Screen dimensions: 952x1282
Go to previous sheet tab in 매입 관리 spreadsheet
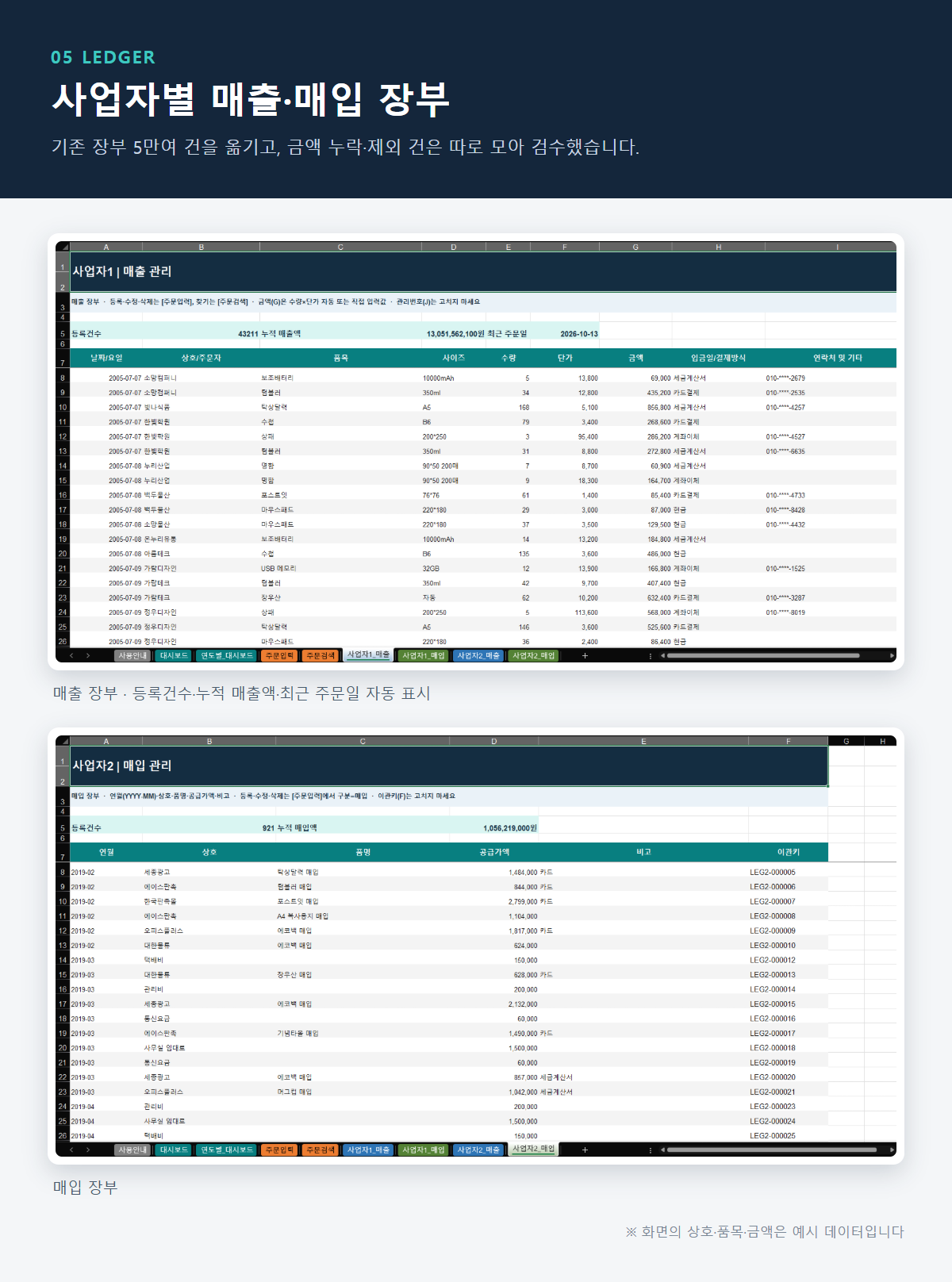pyautogui.click(x=71, y=1150)
